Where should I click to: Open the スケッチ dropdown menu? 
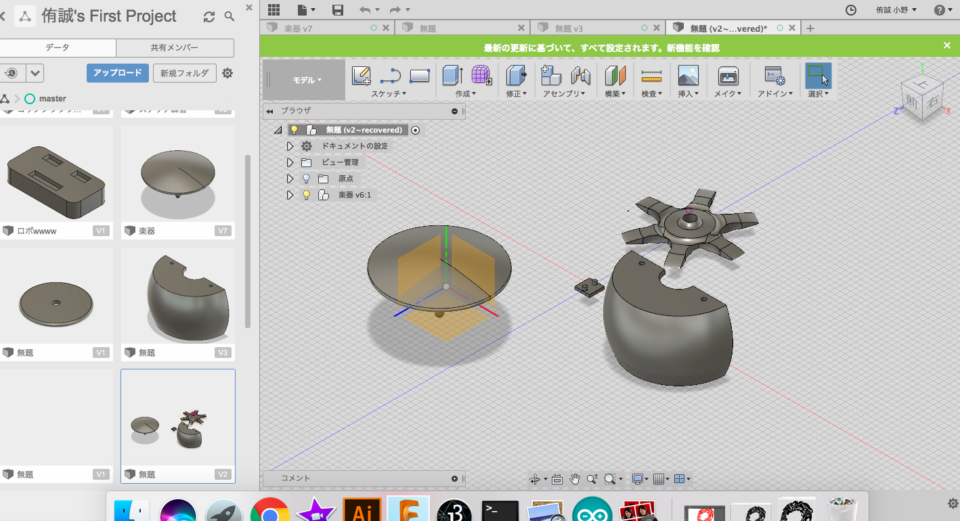point(388,94)
